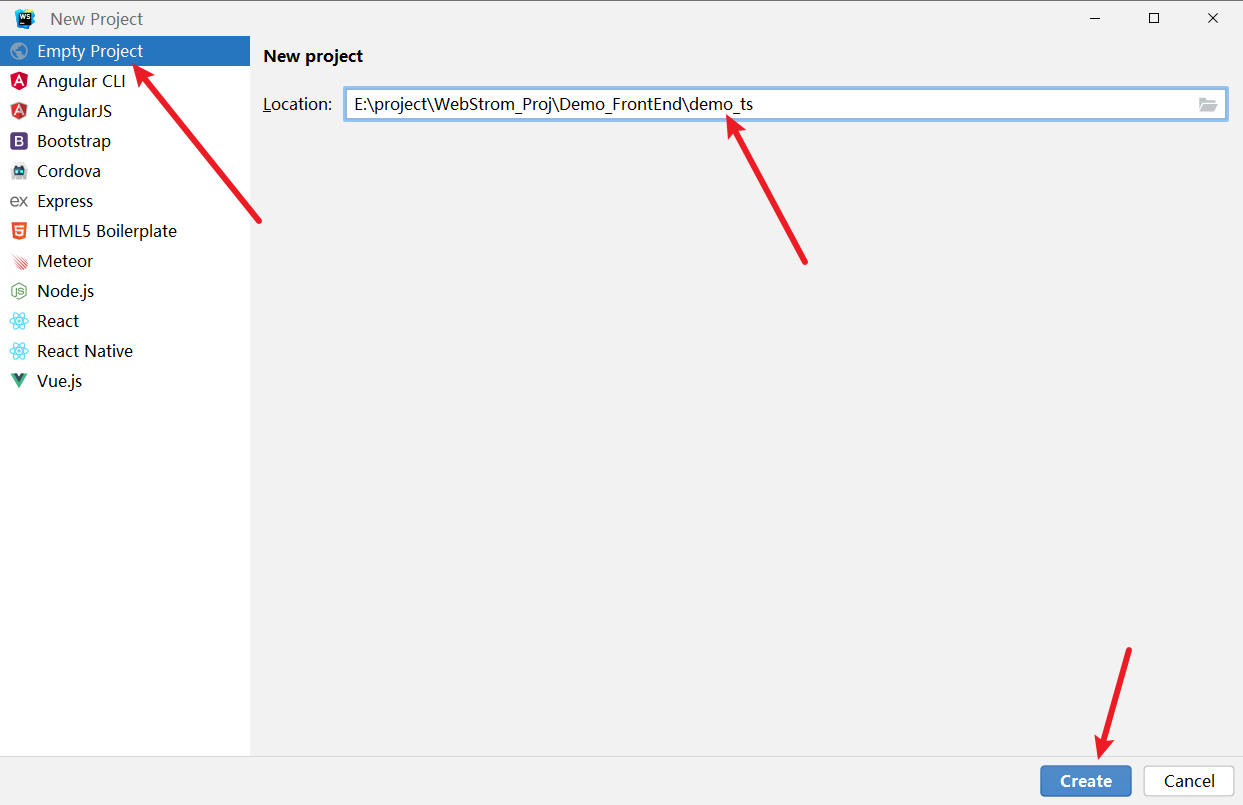Image resolution: width=1243 pixels, height=805 pixels.
Task: Minimize the New Project window
Action: click(x=1095, y=18)
